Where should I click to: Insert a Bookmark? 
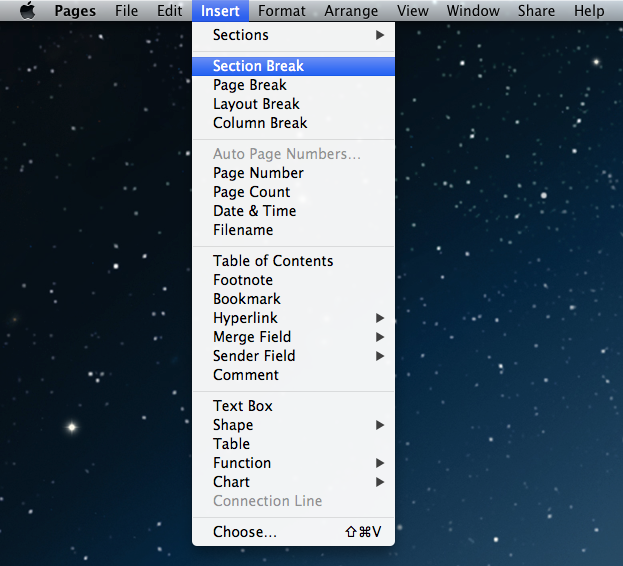point(293,299)
